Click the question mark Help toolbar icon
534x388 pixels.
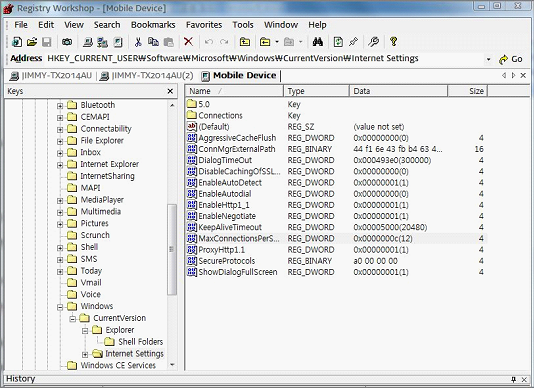(x=394, y=42)
